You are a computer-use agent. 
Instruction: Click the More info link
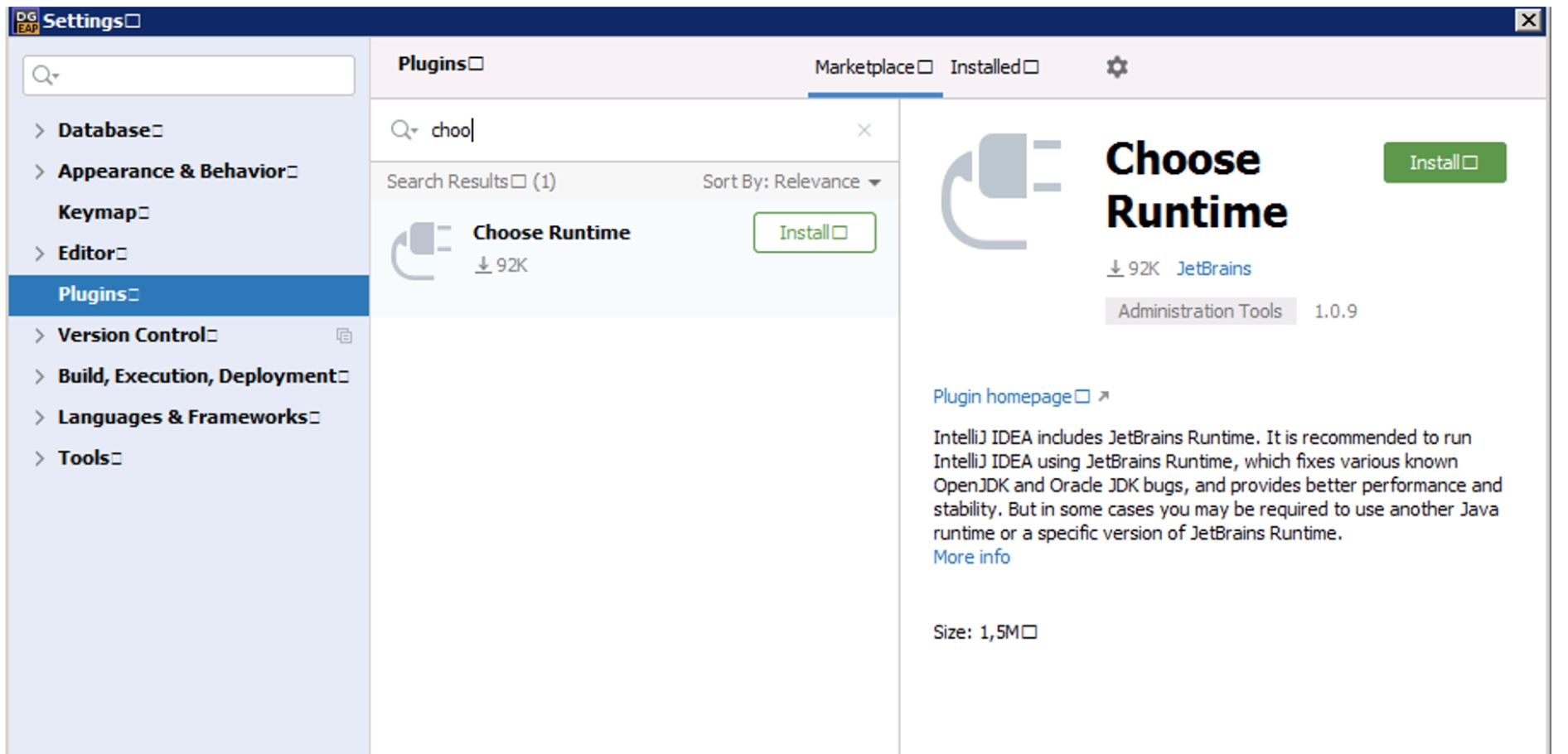(x=971, y=557)
